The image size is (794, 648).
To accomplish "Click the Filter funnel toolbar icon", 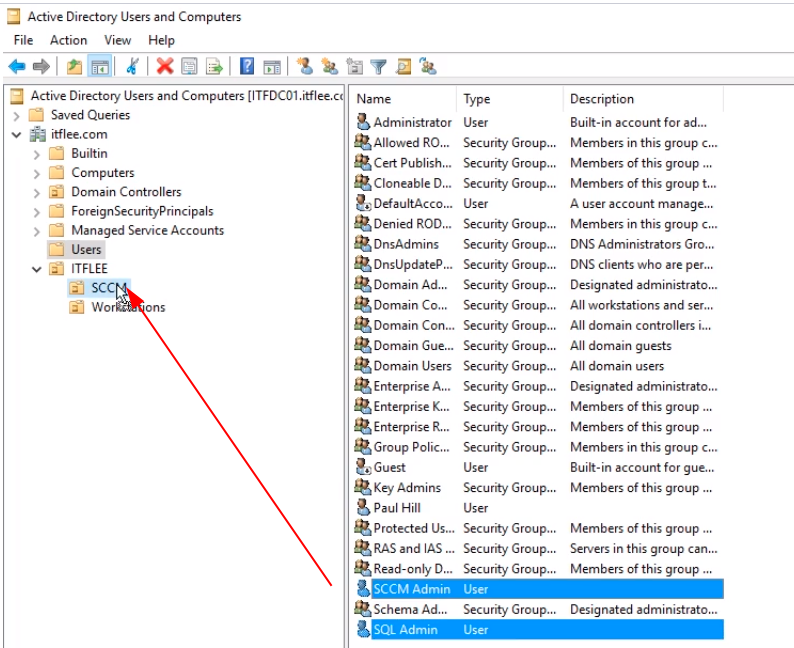I will (379, 67).
